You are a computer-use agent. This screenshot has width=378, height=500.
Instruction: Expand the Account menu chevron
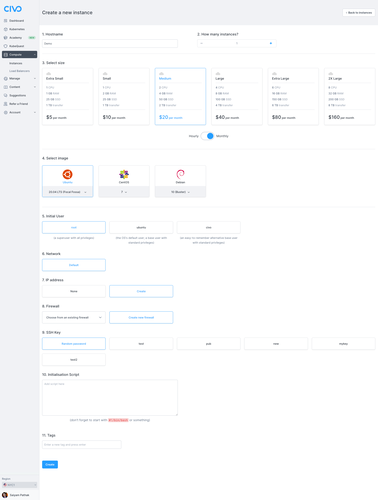coord(35,112)
